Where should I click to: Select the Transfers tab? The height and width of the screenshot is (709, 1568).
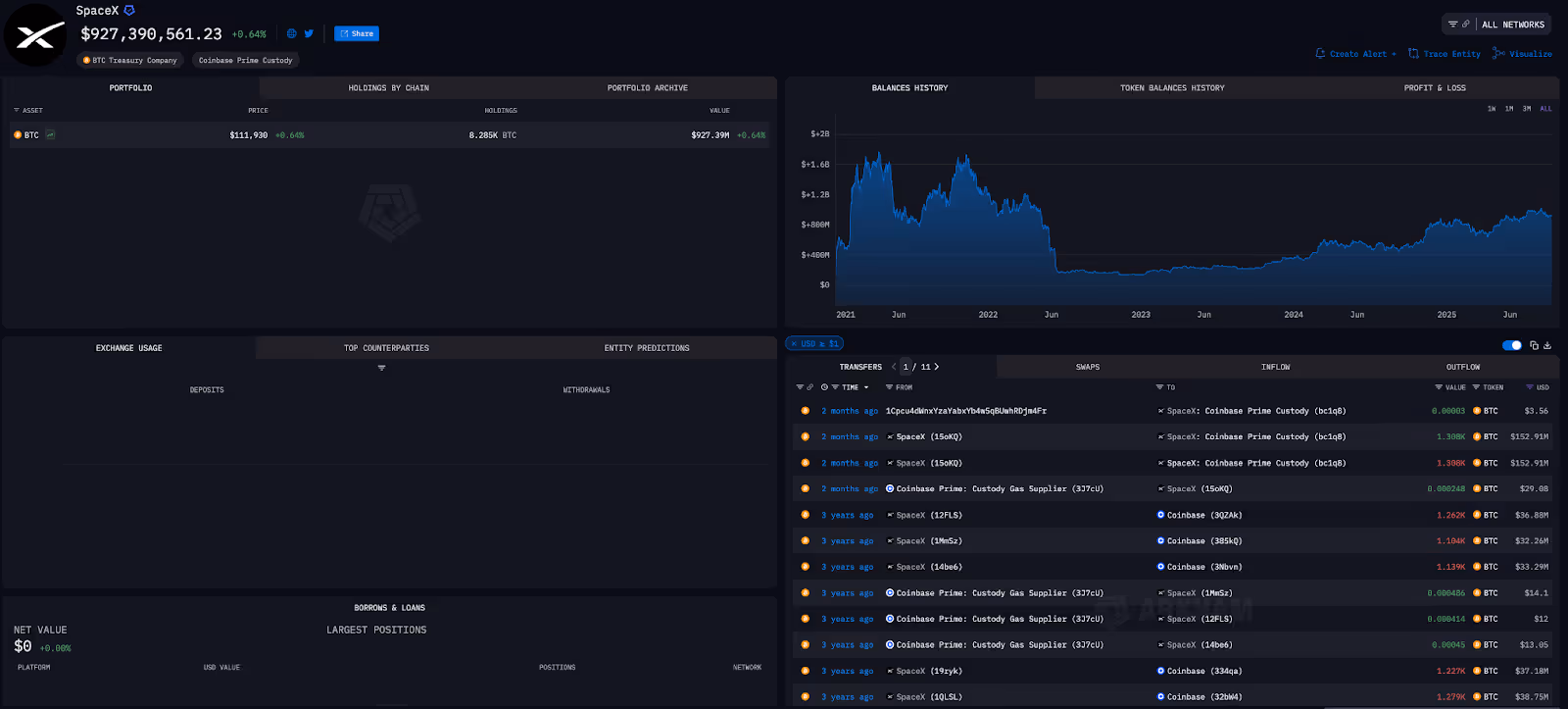(860, 367)
